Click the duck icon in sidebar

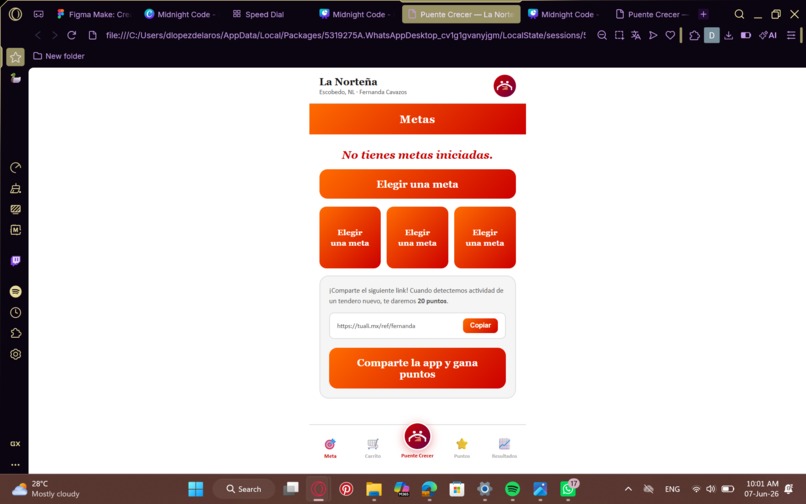pyautogui.click(x=15, y=78)
